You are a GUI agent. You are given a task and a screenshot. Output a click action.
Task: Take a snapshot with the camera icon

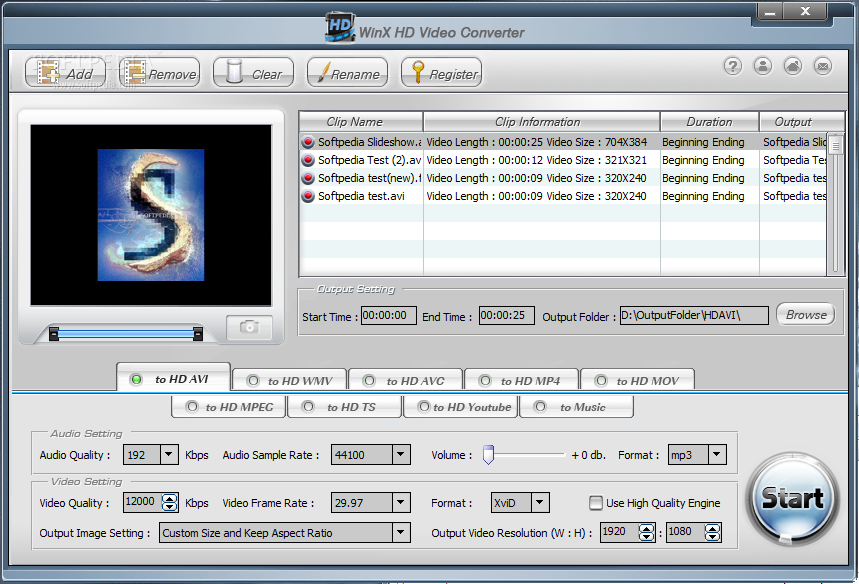click(x=249, y=327)
